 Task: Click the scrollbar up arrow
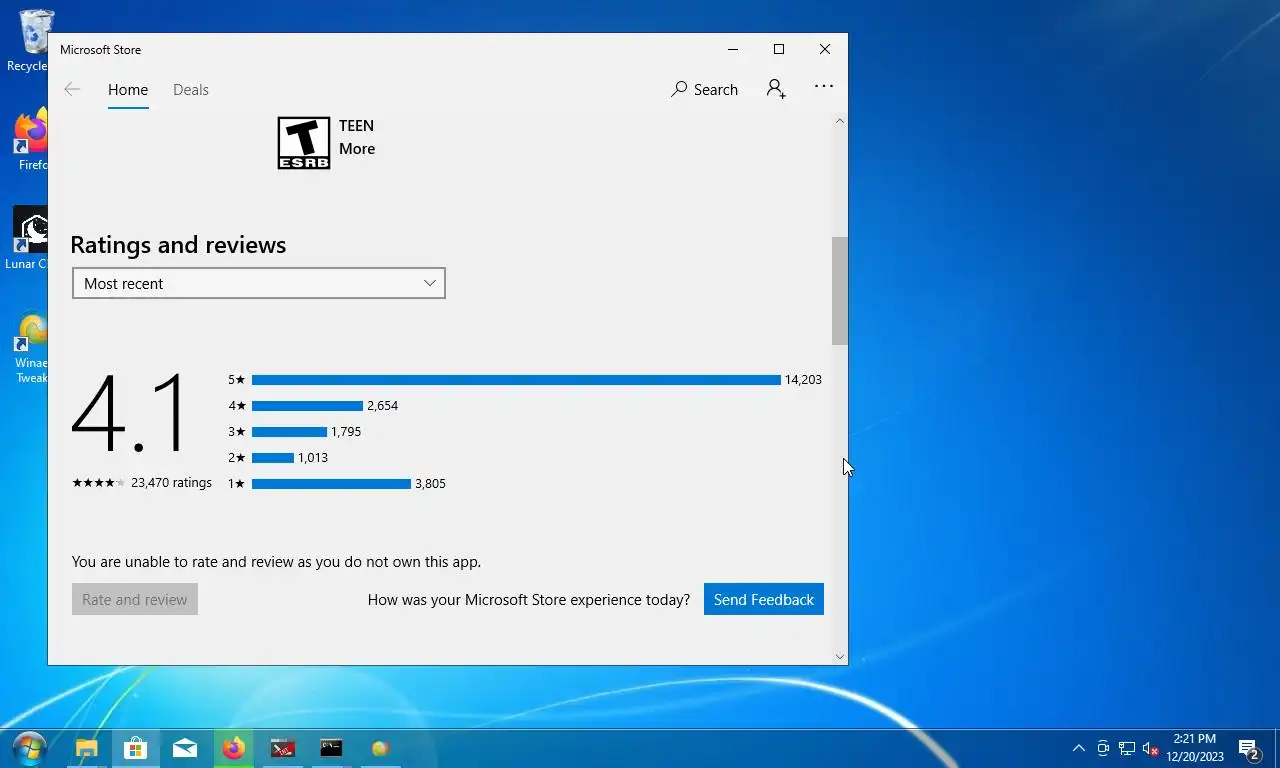(840, 121)
